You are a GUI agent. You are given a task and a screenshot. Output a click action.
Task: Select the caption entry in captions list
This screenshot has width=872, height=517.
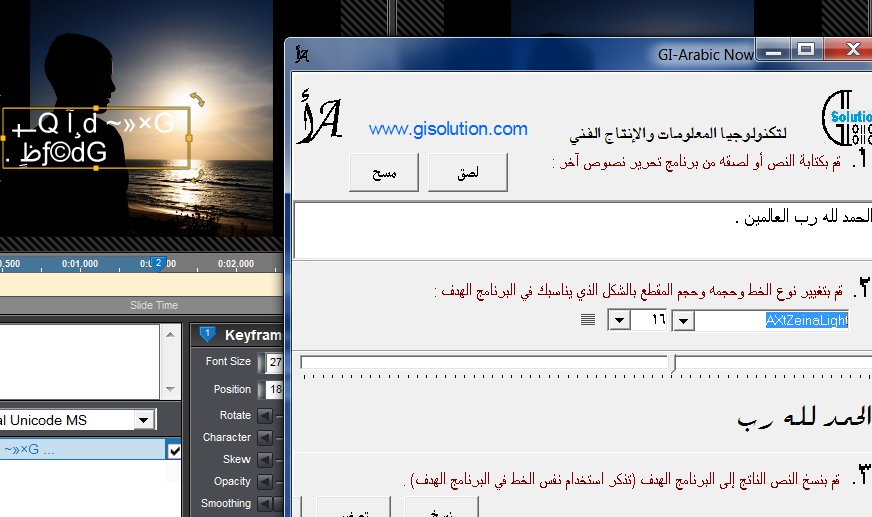80,451
